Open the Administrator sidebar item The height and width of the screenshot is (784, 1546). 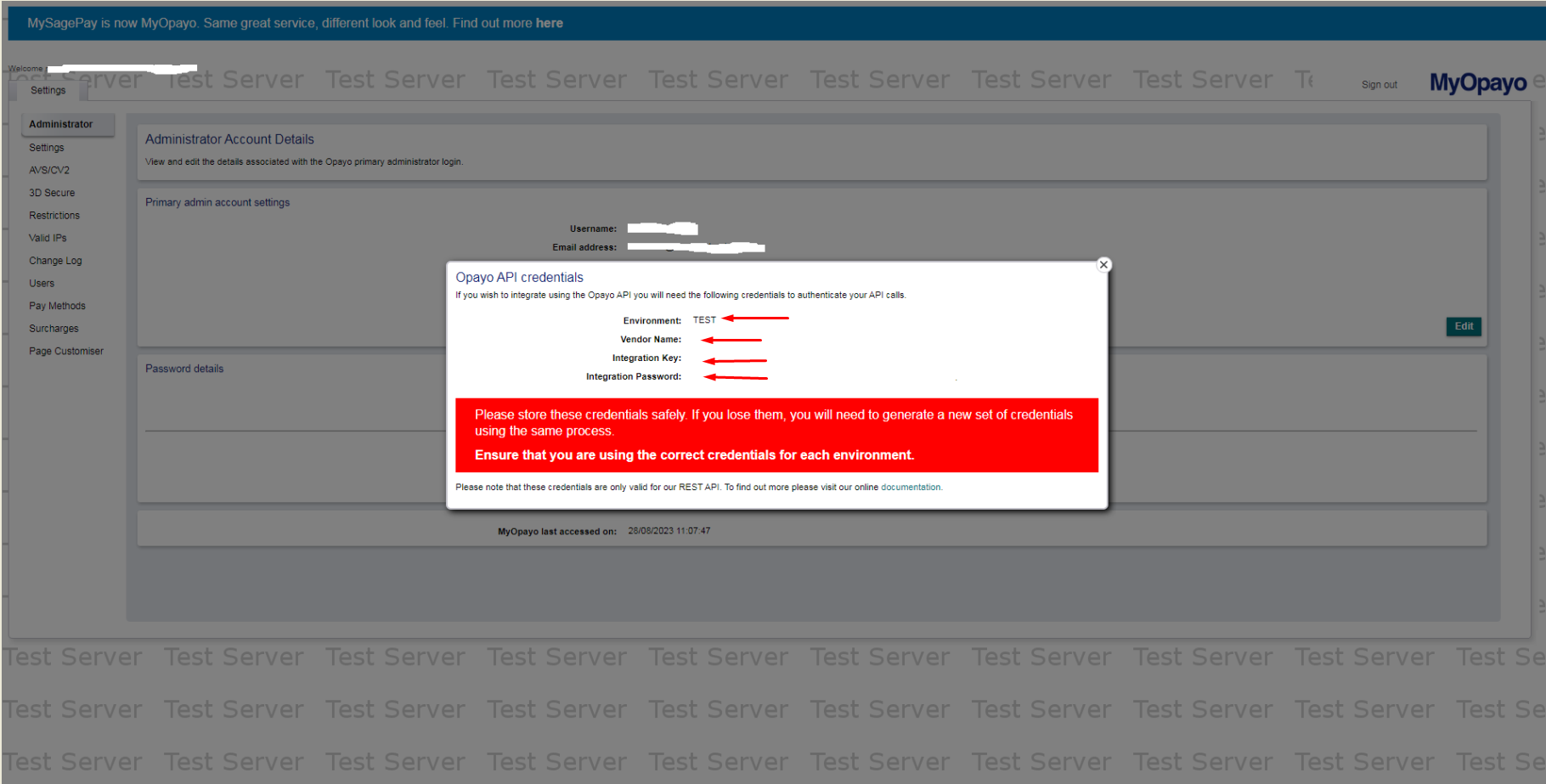68,124
